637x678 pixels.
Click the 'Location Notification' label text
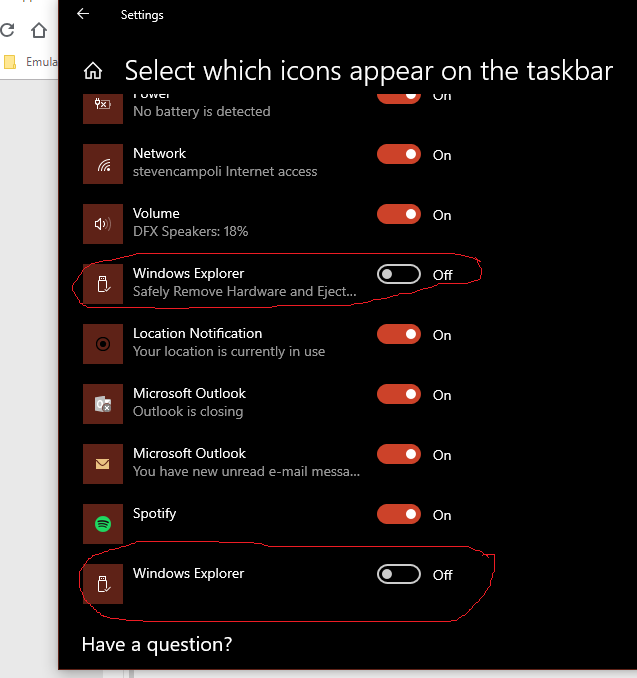(197, 333)
